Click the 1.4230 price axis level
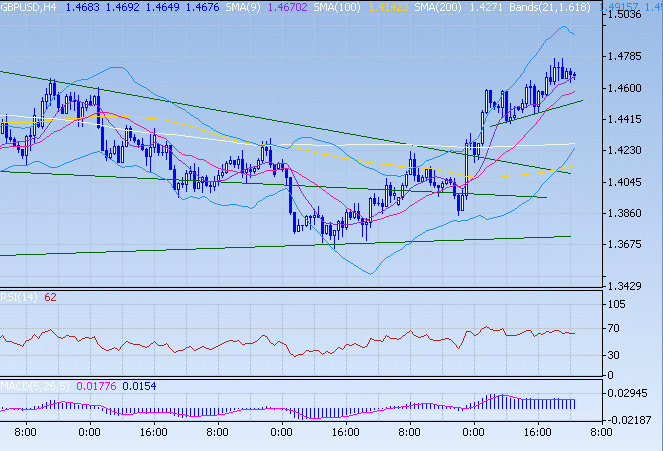663x451 pixels. coord(624,150)
